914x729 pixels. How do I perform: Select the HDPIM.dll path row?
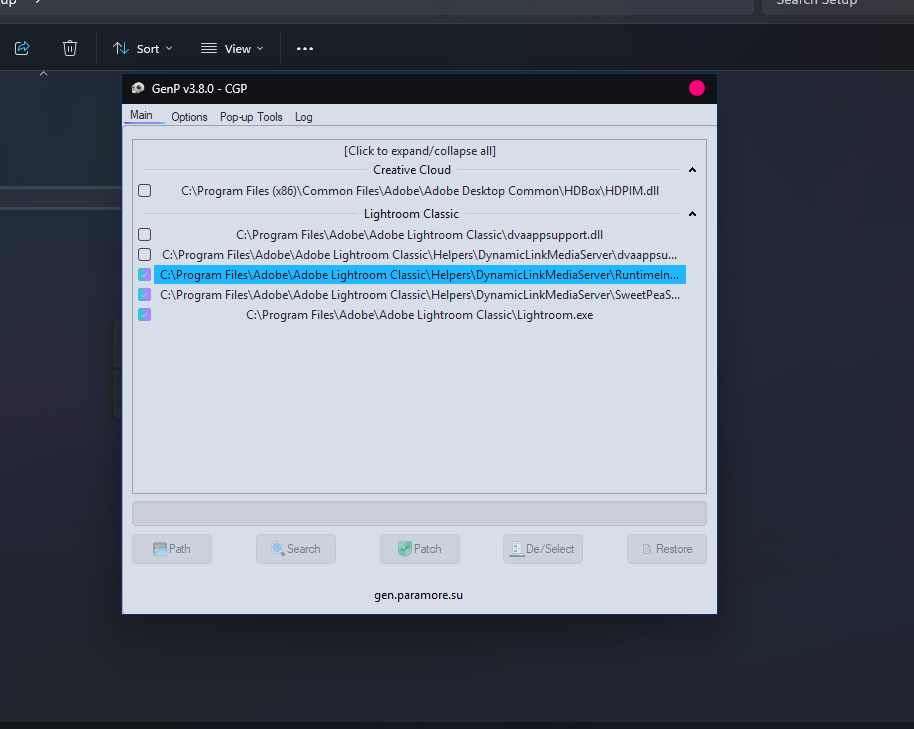click(420, 191)
